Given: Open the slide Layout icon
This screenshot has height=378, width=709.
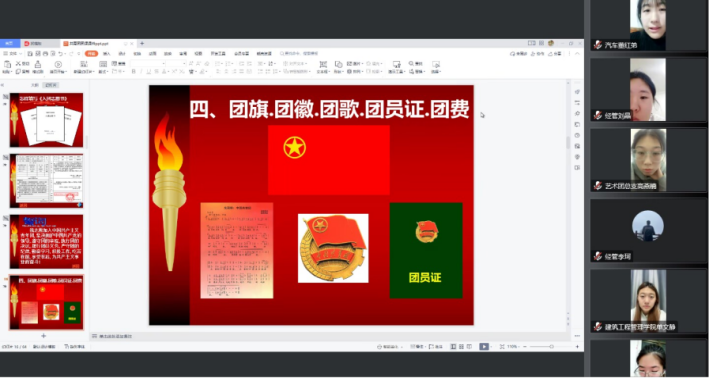Looking at the screenshot, I should click(103, 64).
